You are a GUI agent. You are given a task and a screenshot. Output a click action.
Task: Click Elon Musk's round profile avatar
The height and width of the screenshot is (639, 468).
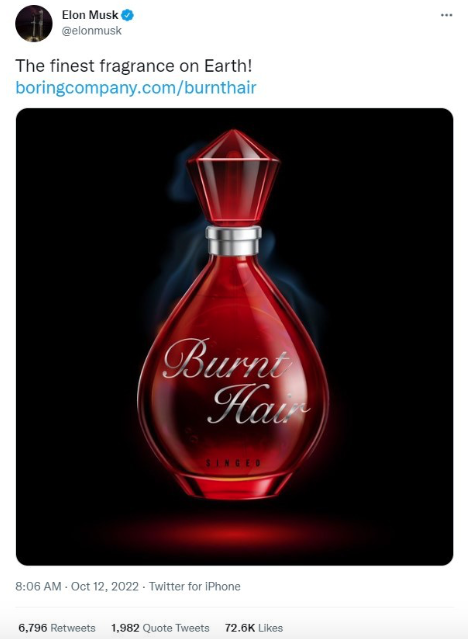pyautogui.click(x=34, y=24)
